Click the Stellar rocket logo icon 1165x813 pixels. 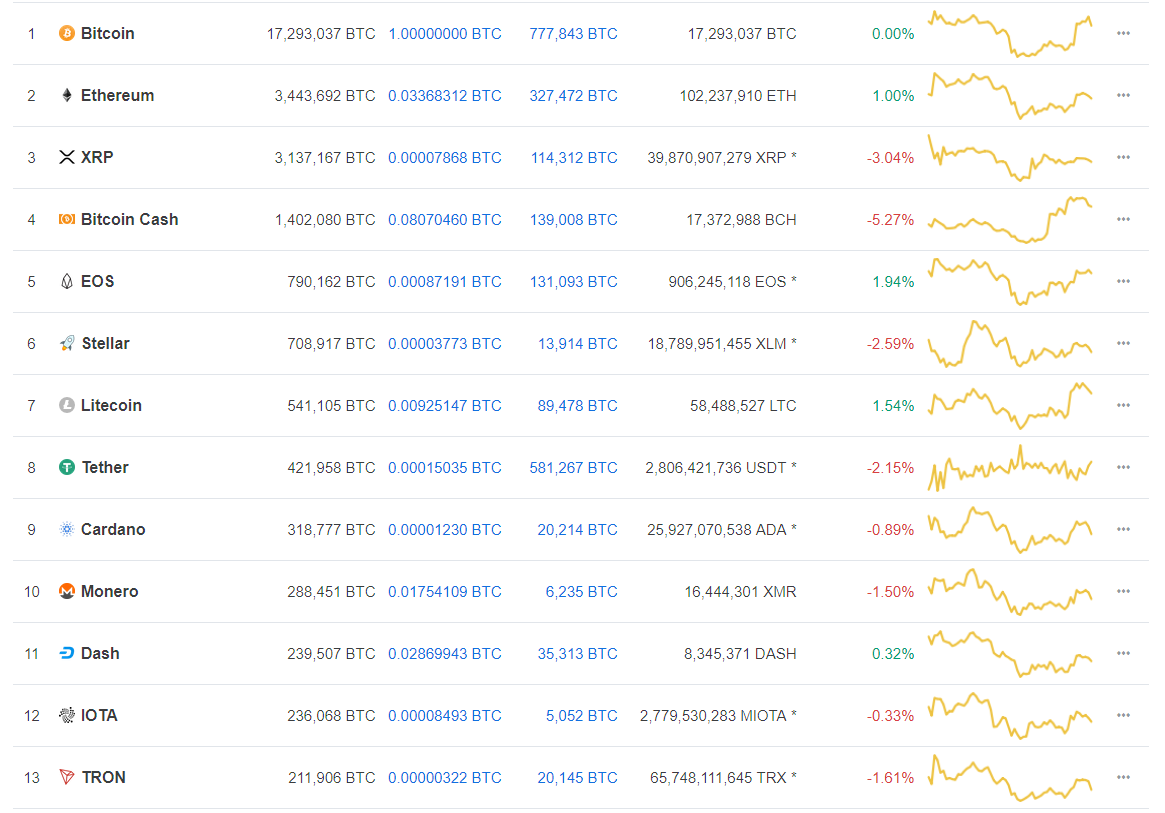point(67,344)
